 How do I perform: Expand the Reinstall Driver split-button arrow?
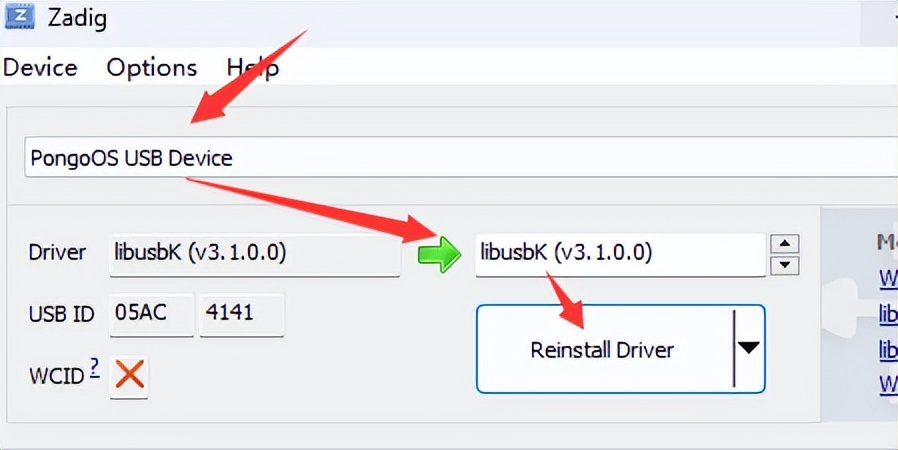point(749,348)
